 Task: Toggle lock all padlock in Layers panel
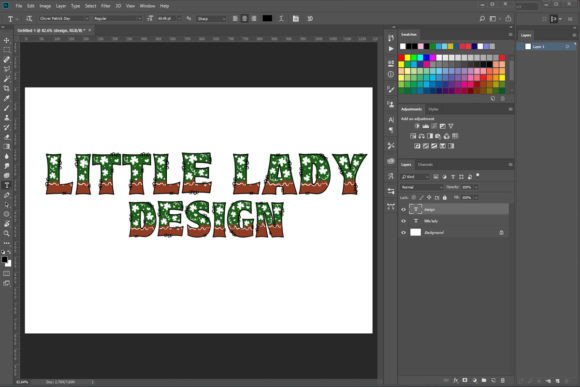click(x=445, y=198)
